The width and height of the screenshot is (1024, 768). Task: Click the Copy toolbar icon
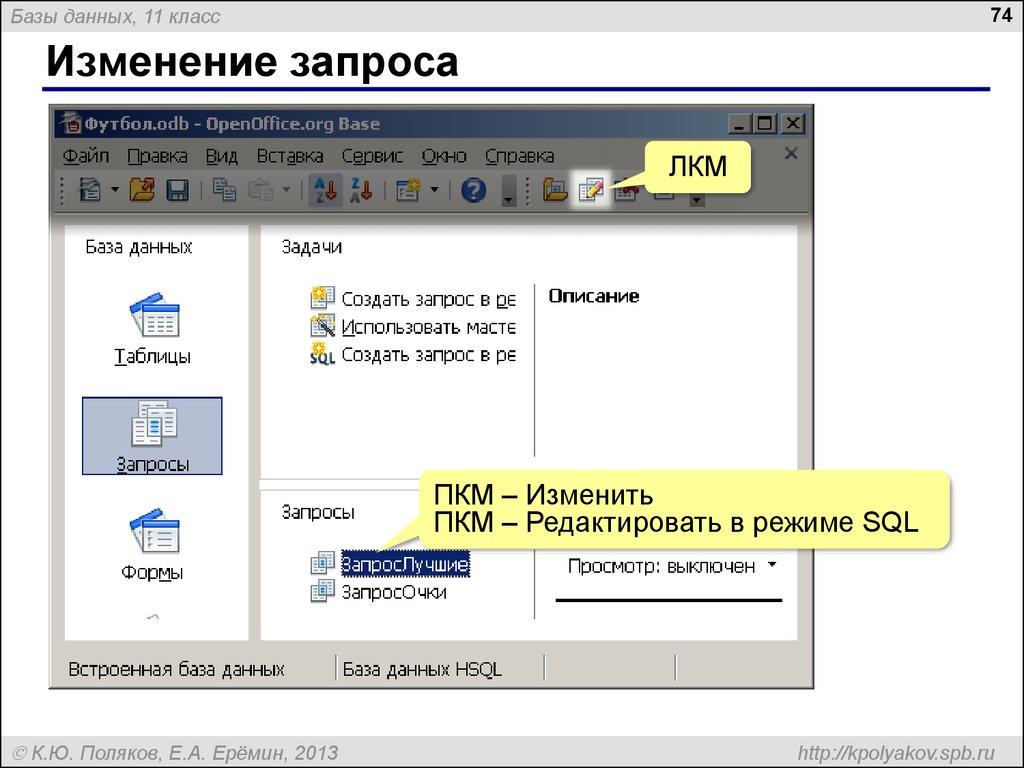pyautogui.click(x=228, y=190)
